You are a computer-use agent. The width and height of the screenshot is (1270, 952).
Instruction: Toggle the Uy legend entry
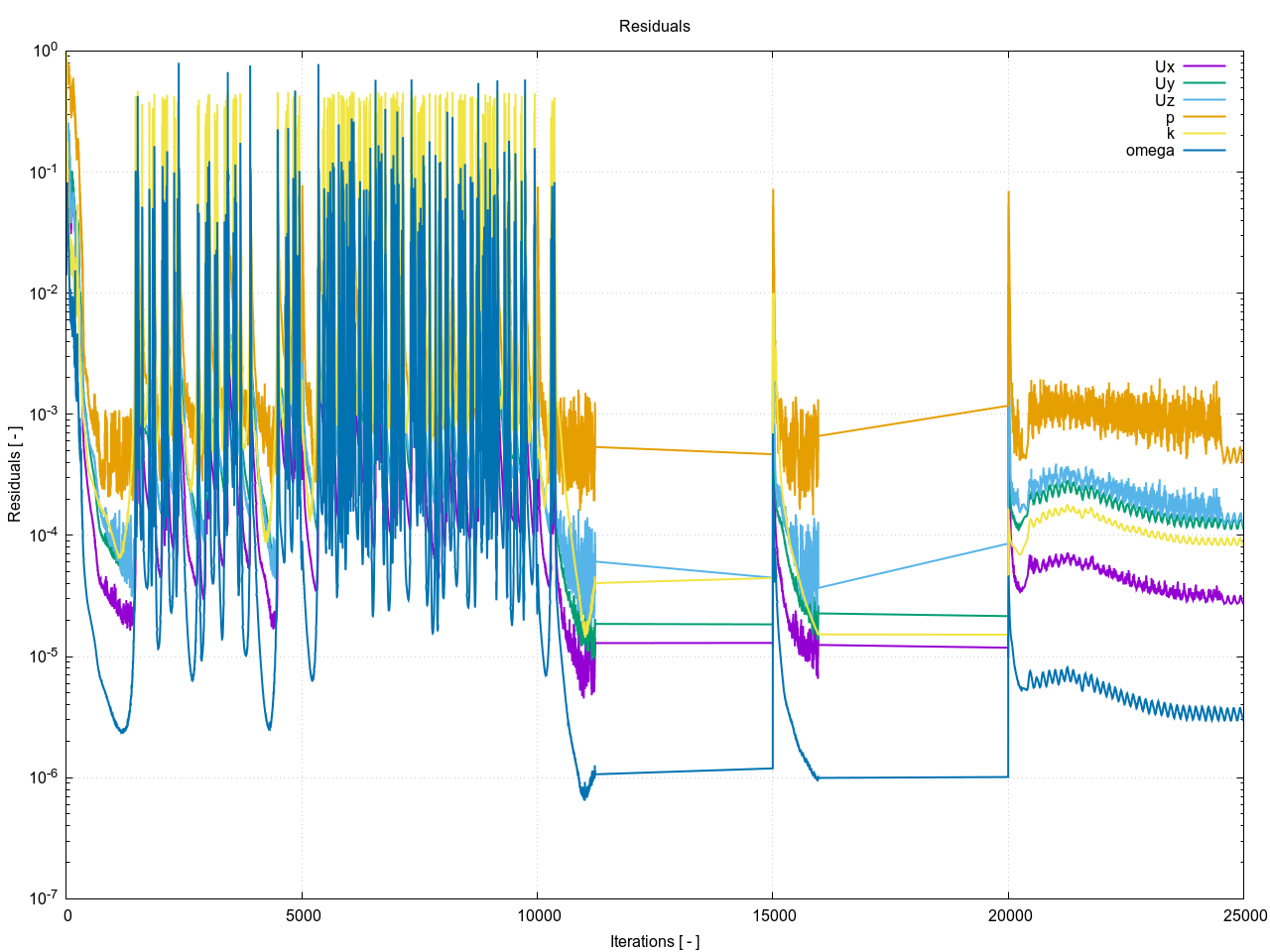click(1164, 84)
